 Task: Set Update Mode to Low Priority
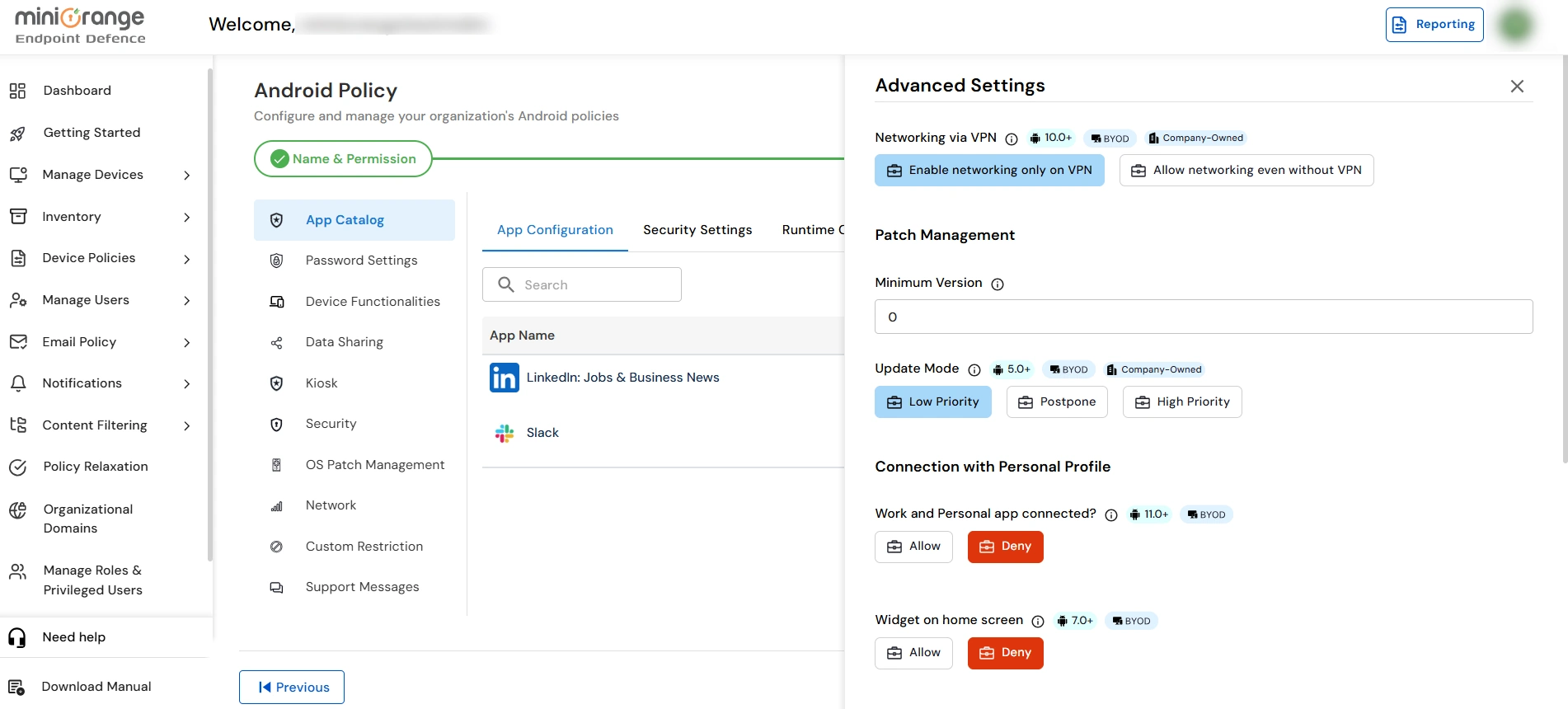click(x=933, y=402)
